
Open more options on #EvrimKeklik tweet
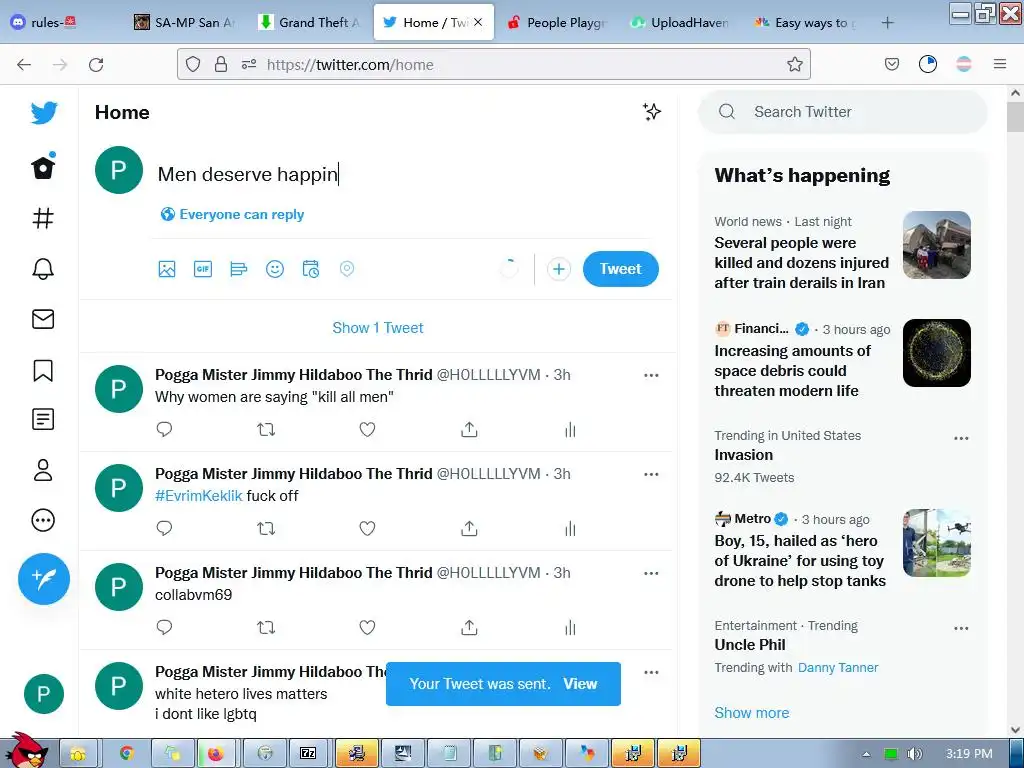coord(651,475)
